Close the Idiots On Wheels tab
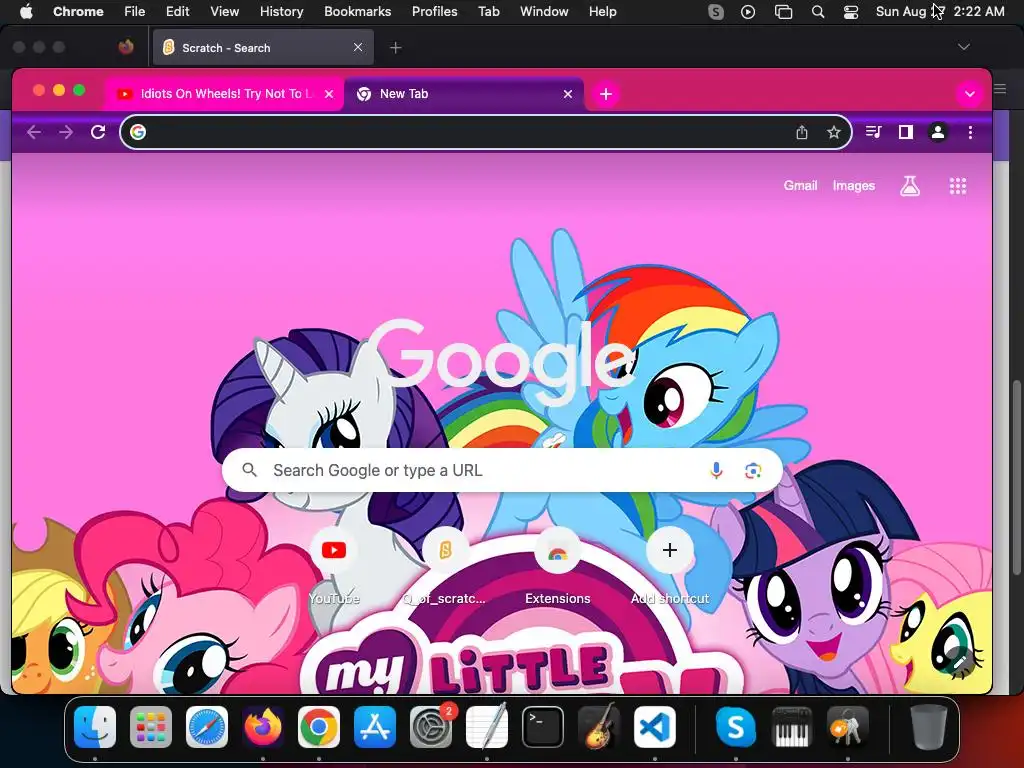The image size is (1024, 768). click(329, 94)
